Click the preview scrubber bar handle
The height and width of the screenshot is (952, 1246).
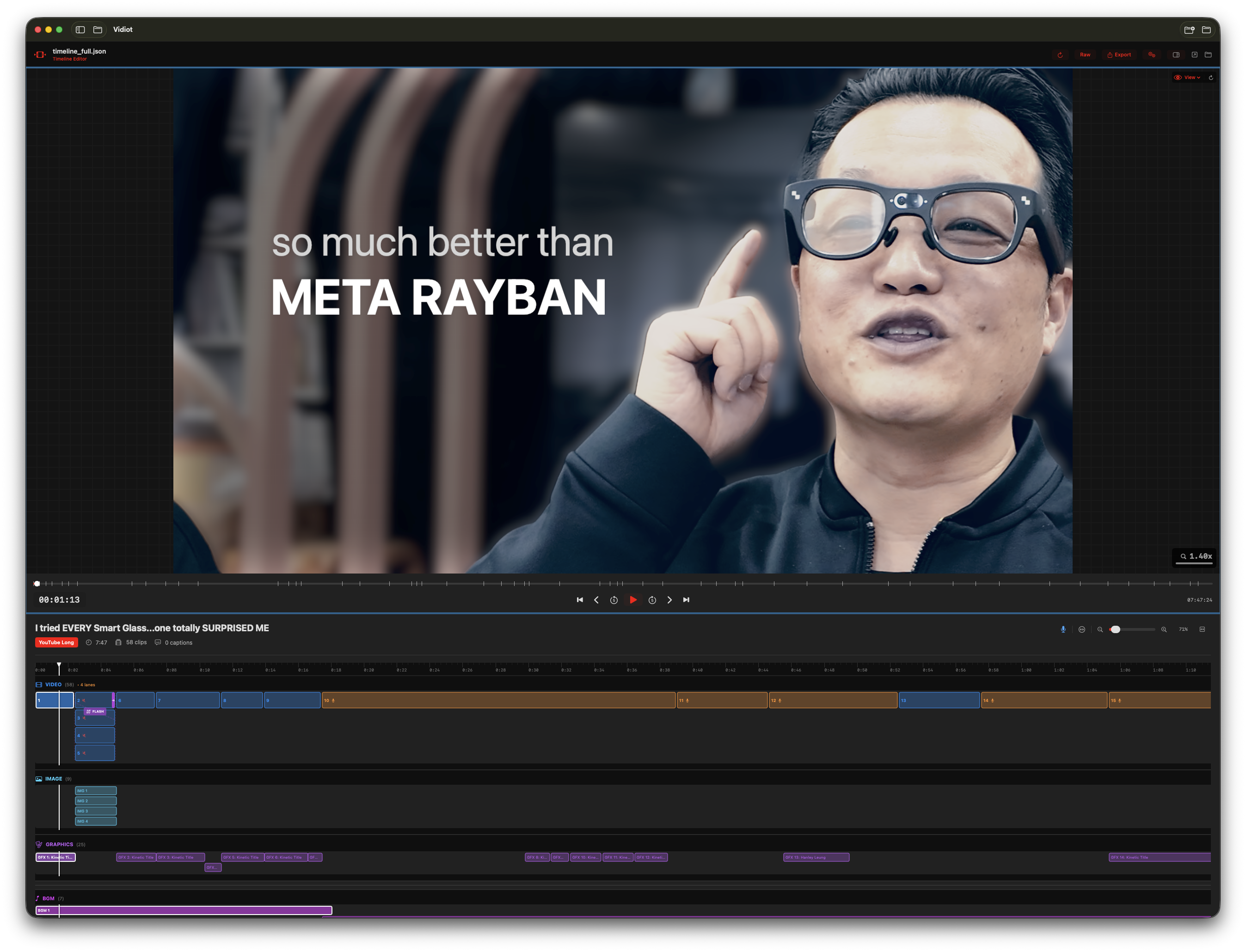[x=37, y=583]
